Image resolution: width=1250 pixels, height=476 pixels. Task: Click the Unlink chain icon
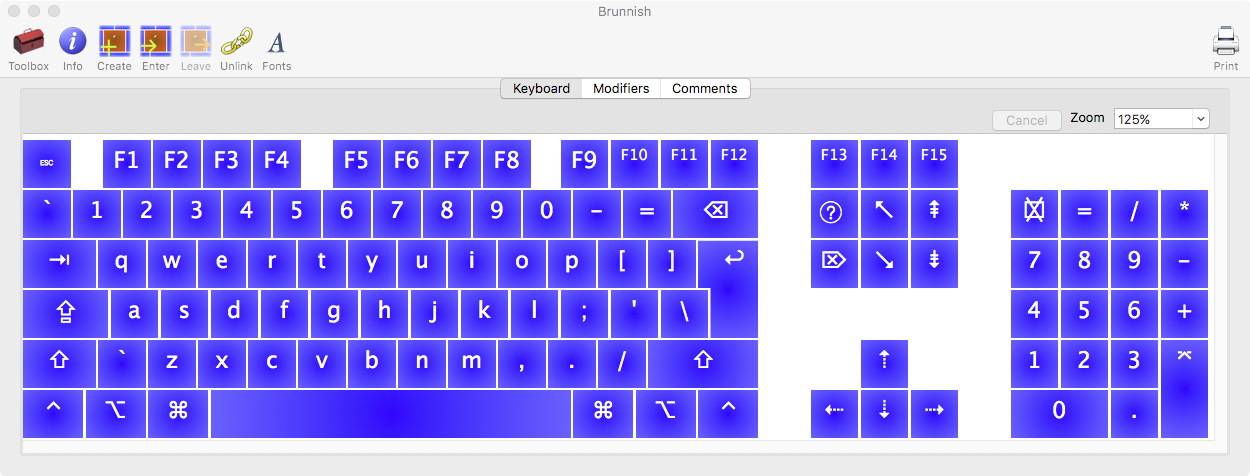(236, 42)
